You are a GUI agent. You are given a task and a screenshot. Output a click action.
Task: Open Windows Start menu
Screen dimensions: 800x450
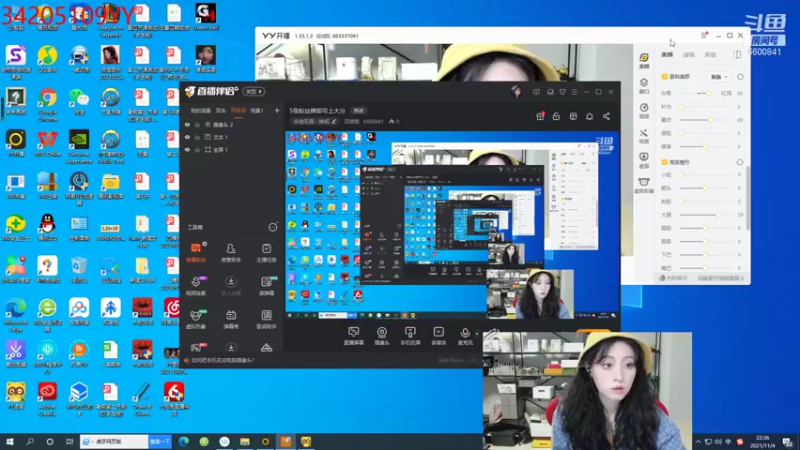[x=10, y=441]
